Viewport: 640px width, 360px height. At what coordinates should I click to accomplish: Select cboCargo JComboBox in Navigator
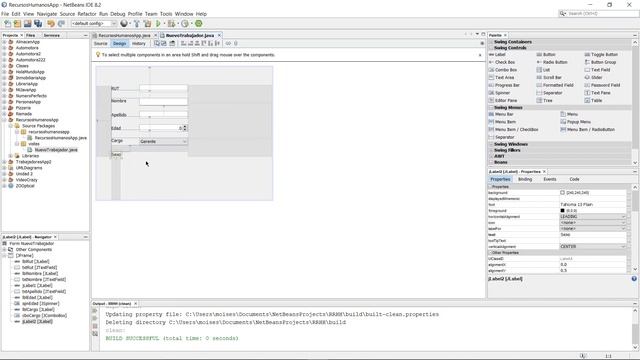[x=44, y=316]
